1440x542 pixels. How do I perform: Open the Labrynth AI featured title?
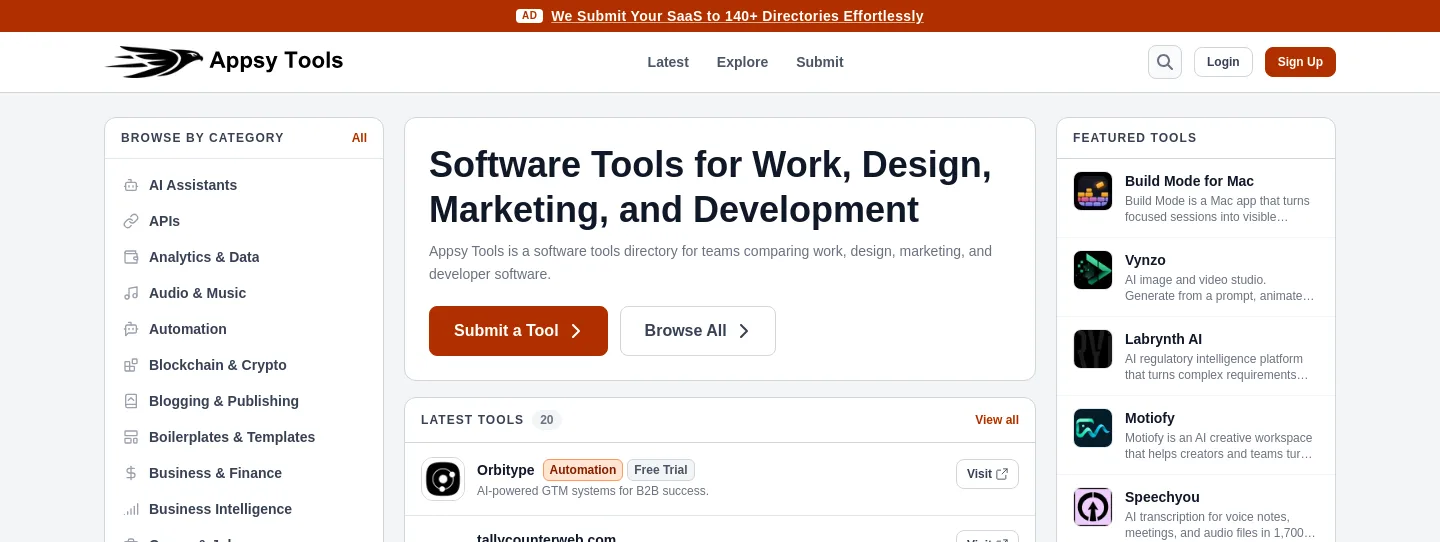[x=1163, y=339]
